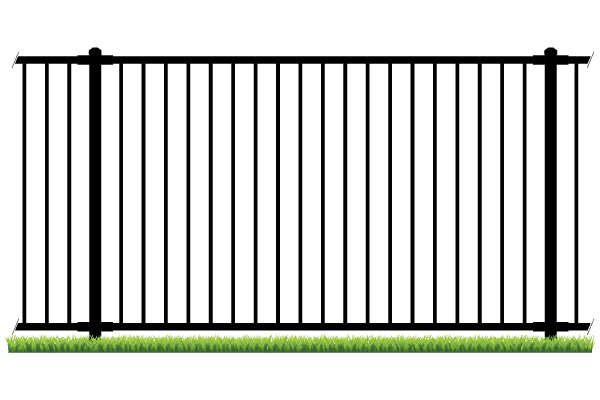Click the thick right fence post

[x=550, y=190]
